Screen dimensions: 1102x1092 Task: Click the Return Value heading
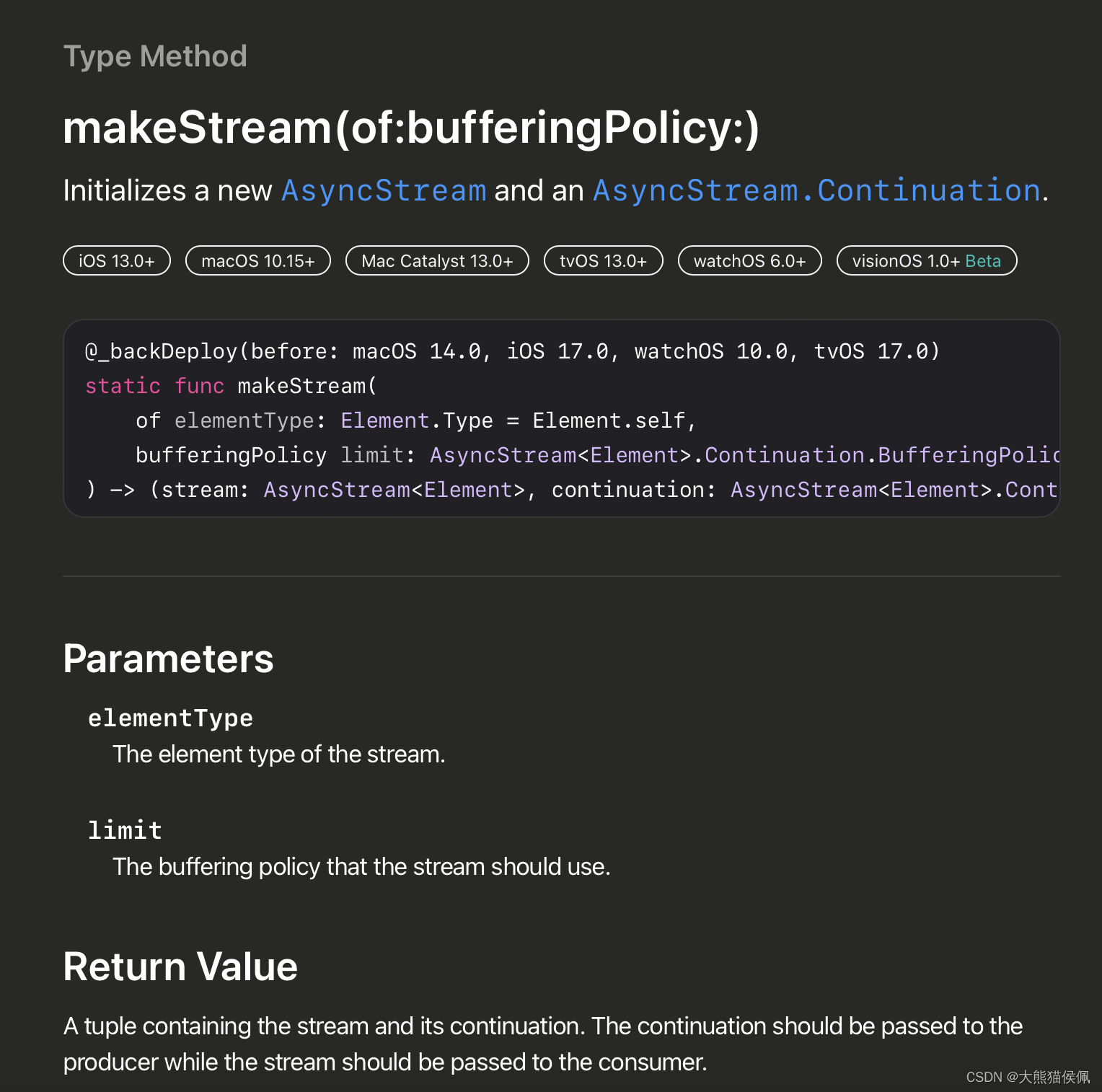pyautogui.click(x=180, y=966)
